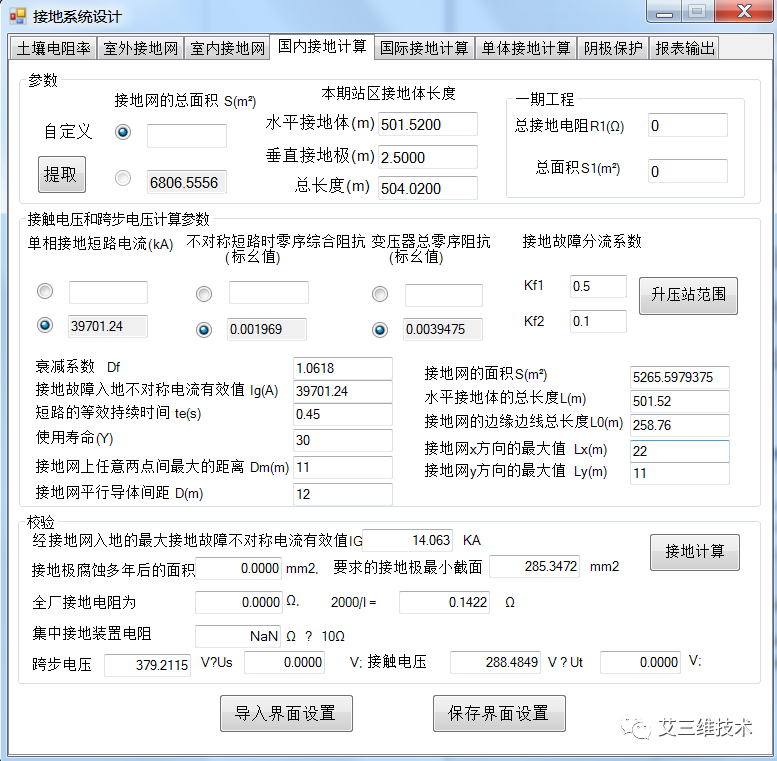Click the Ig(A) field showing 39701.24
The width and height of the screenshot is (777, 761).
pos(342,391)
